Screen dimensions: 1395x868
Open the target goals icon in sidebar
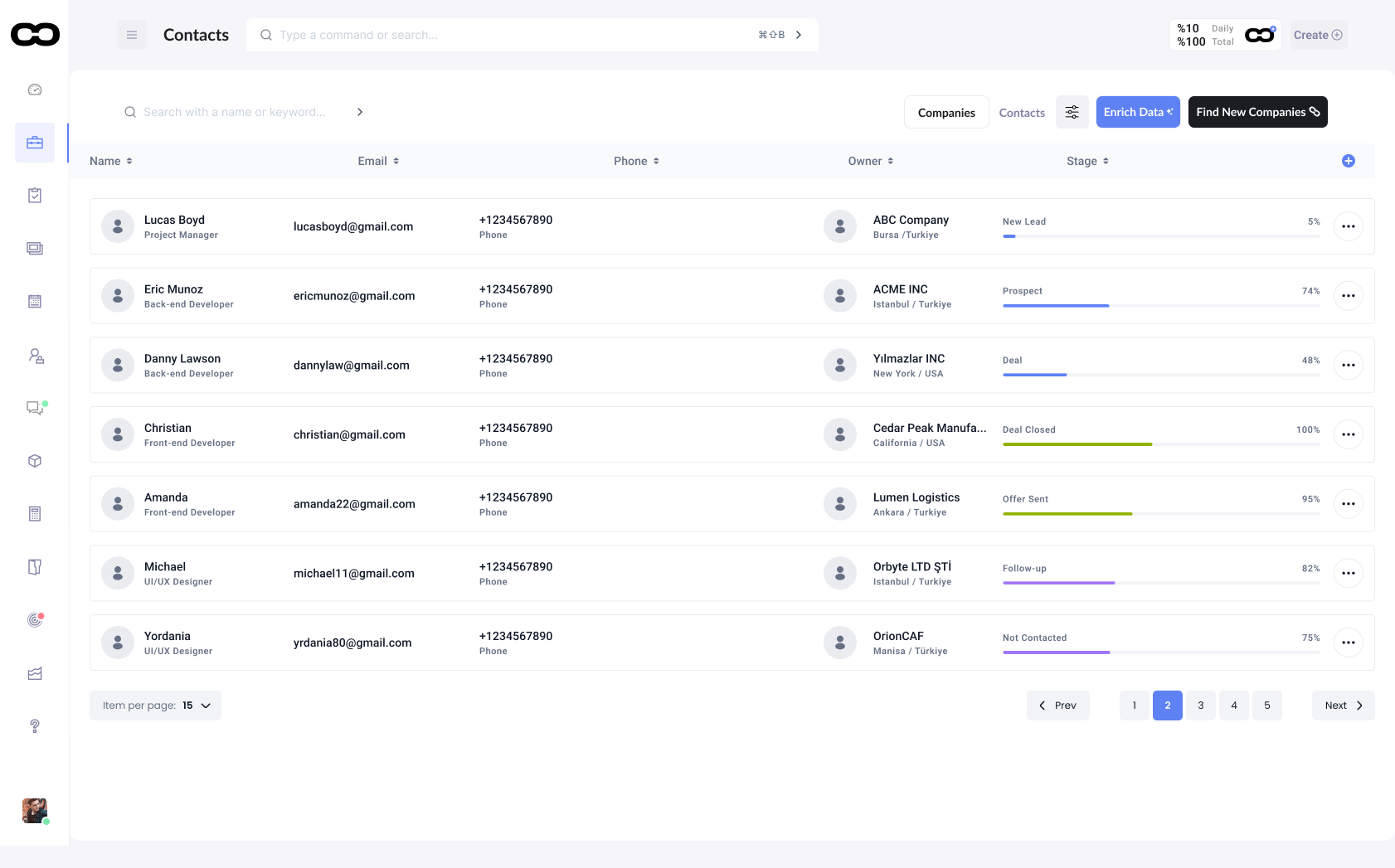click(x=35, y=619)
